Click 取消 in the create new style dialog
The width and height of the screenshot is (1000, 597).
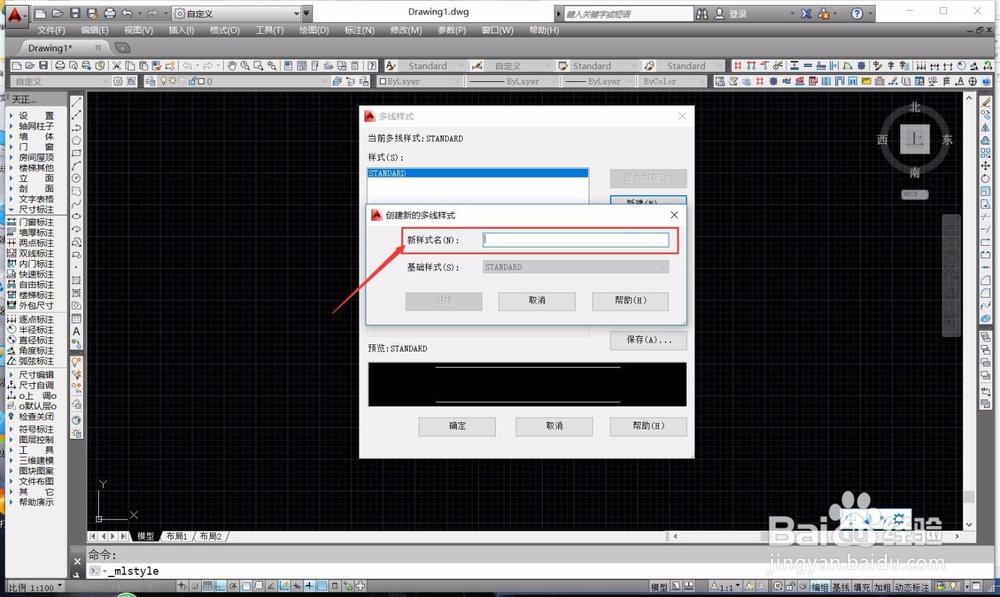click(537, 300)
